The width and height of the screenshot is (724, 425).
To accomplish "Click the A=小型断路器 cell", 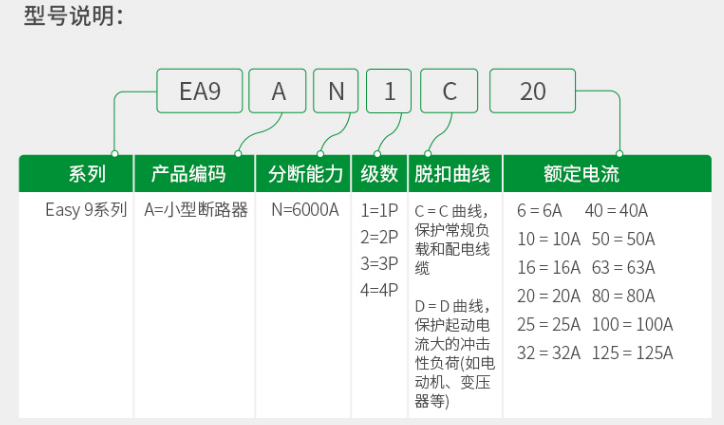I will (196, 210).
